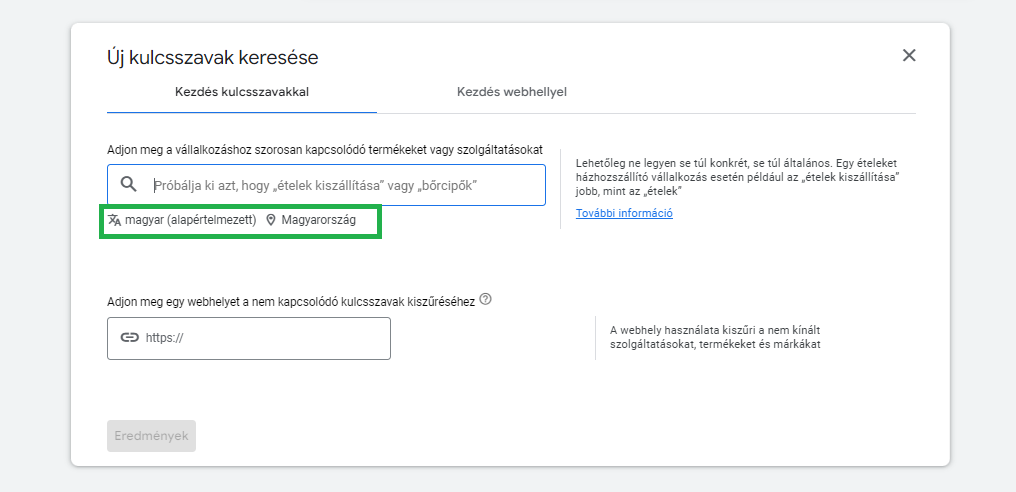Click the location pin icon
Viewport: 1016px width, 492px height.
click(271, 220)
